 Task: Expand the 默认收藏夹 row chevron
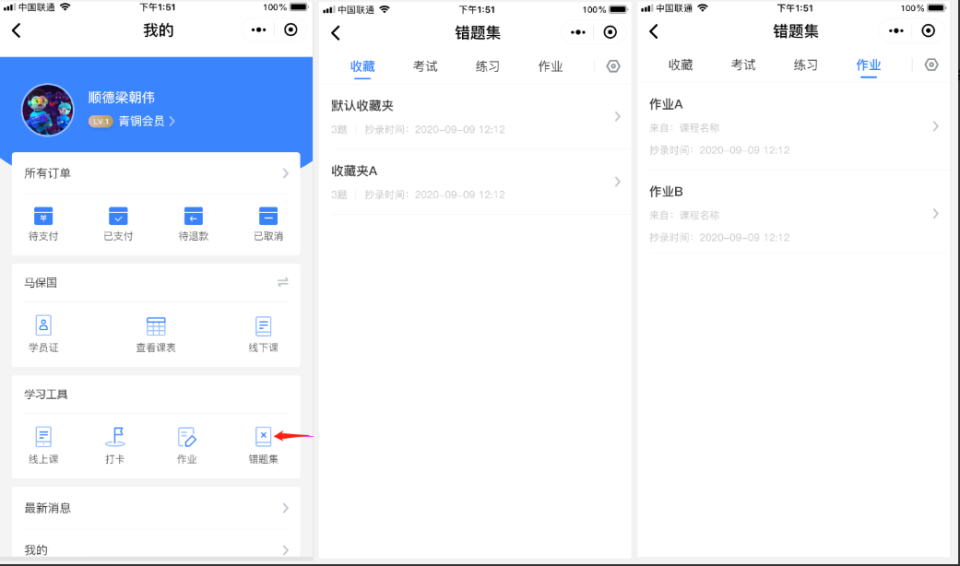617,116
